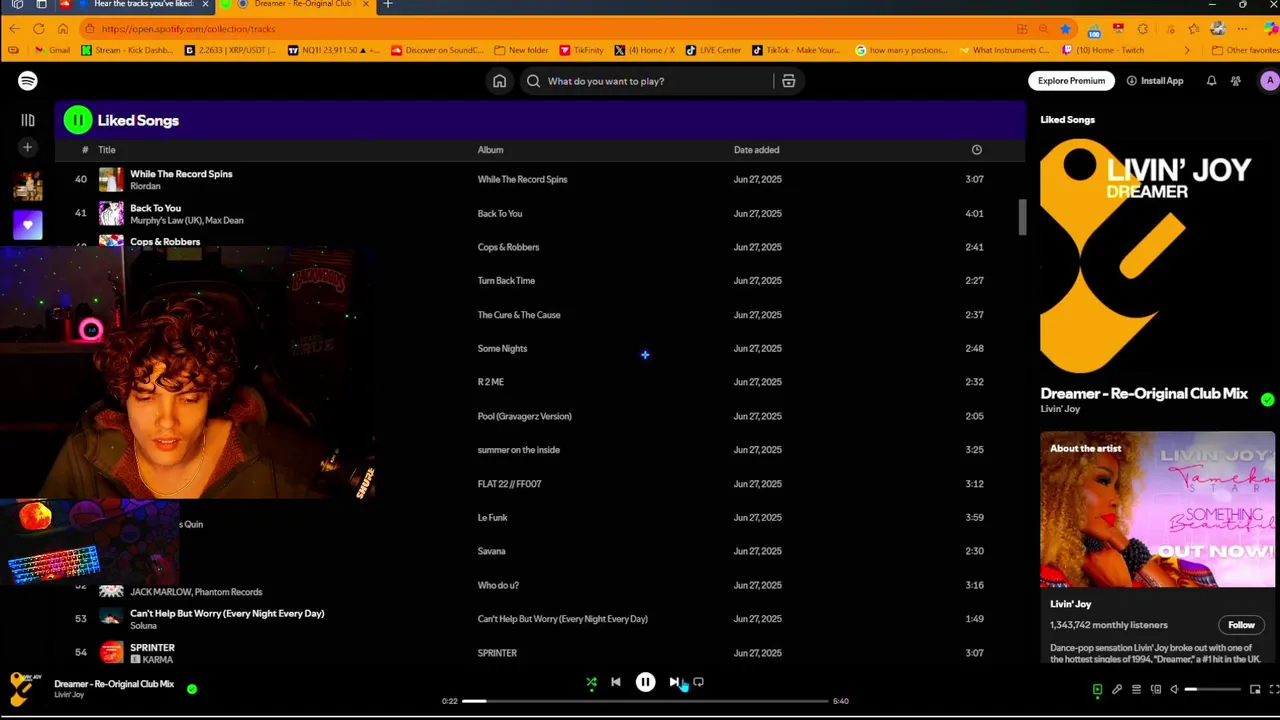
Task: Select the track While The Record Spins
Action: pyautogui.click(x=181, y=174)
